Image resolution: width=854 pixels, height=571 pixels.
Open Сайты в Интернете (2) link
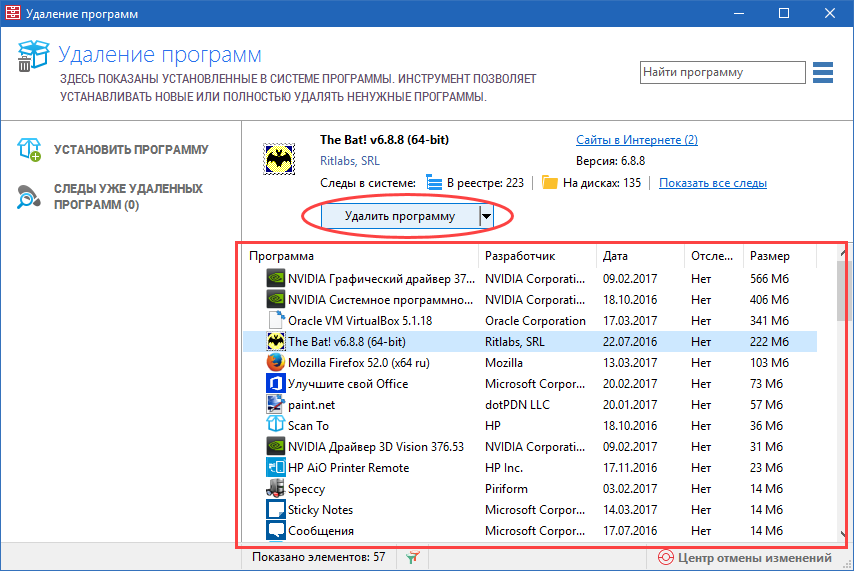[x=637, y=140]
